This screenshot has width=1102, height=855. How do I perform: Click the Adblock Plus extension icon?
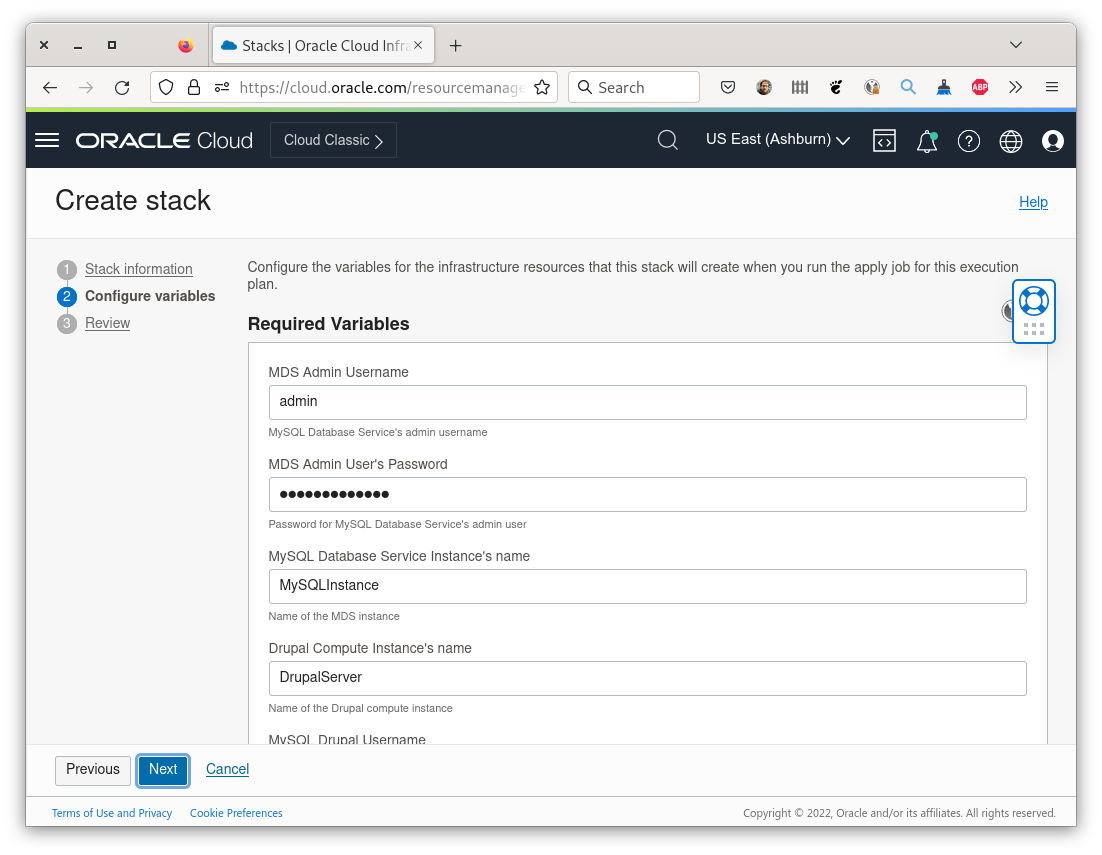tap(979, 87)
